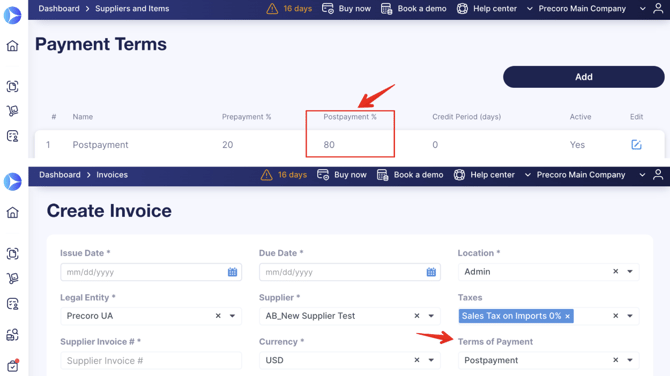Viewport: 670px width, 376px height.
Task: Go to Suppliers and Items breadcrumb
Action: [132, 9]
